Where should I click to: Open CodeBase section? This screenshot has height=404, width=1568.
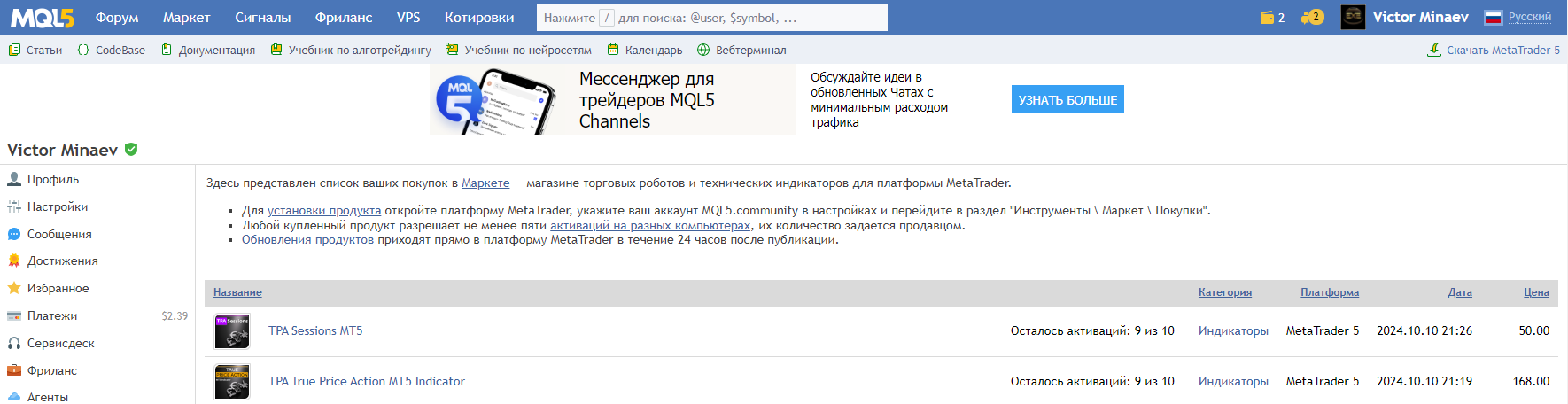(120, 50)
